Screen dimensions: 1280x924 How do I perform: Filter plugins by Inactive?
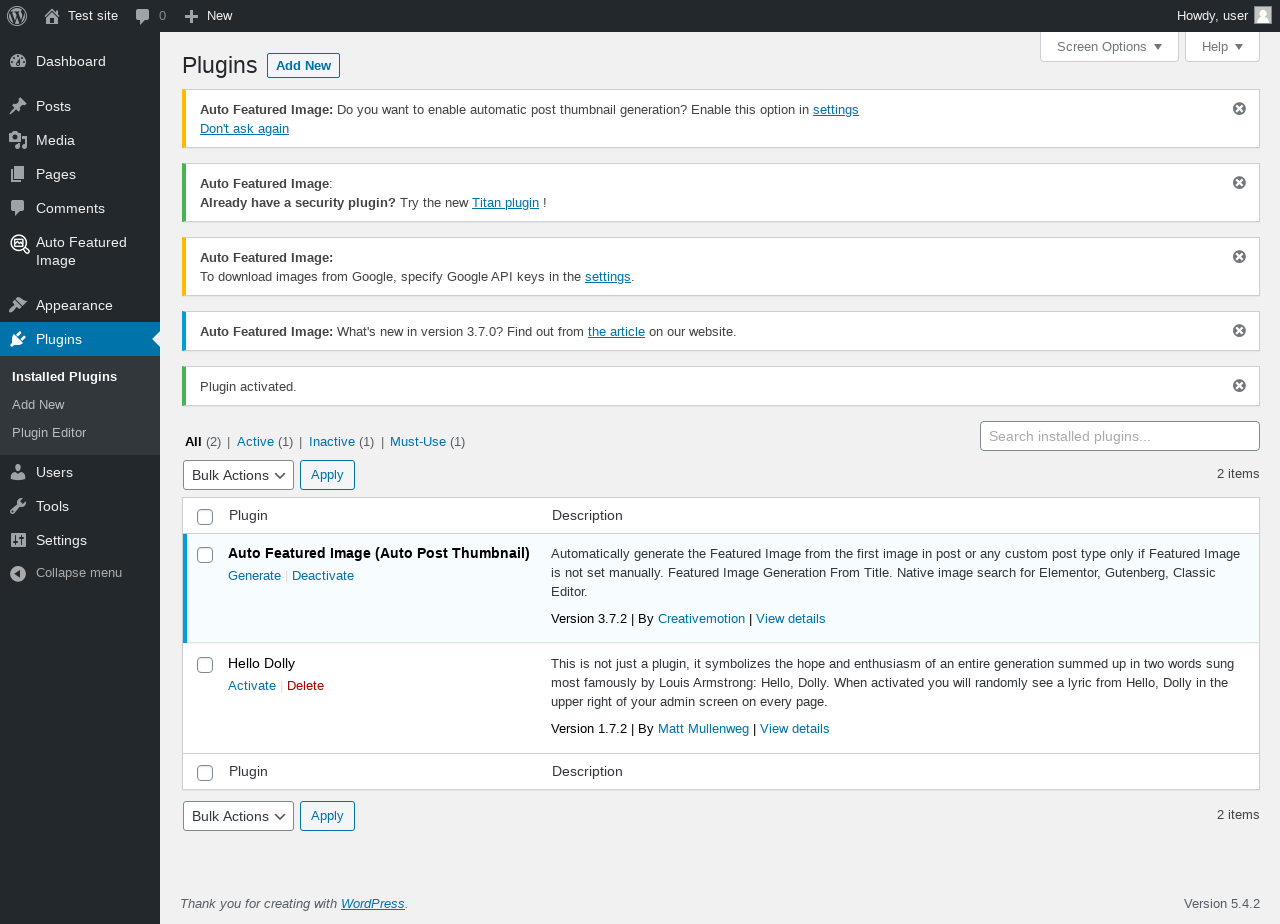point(332,441)
